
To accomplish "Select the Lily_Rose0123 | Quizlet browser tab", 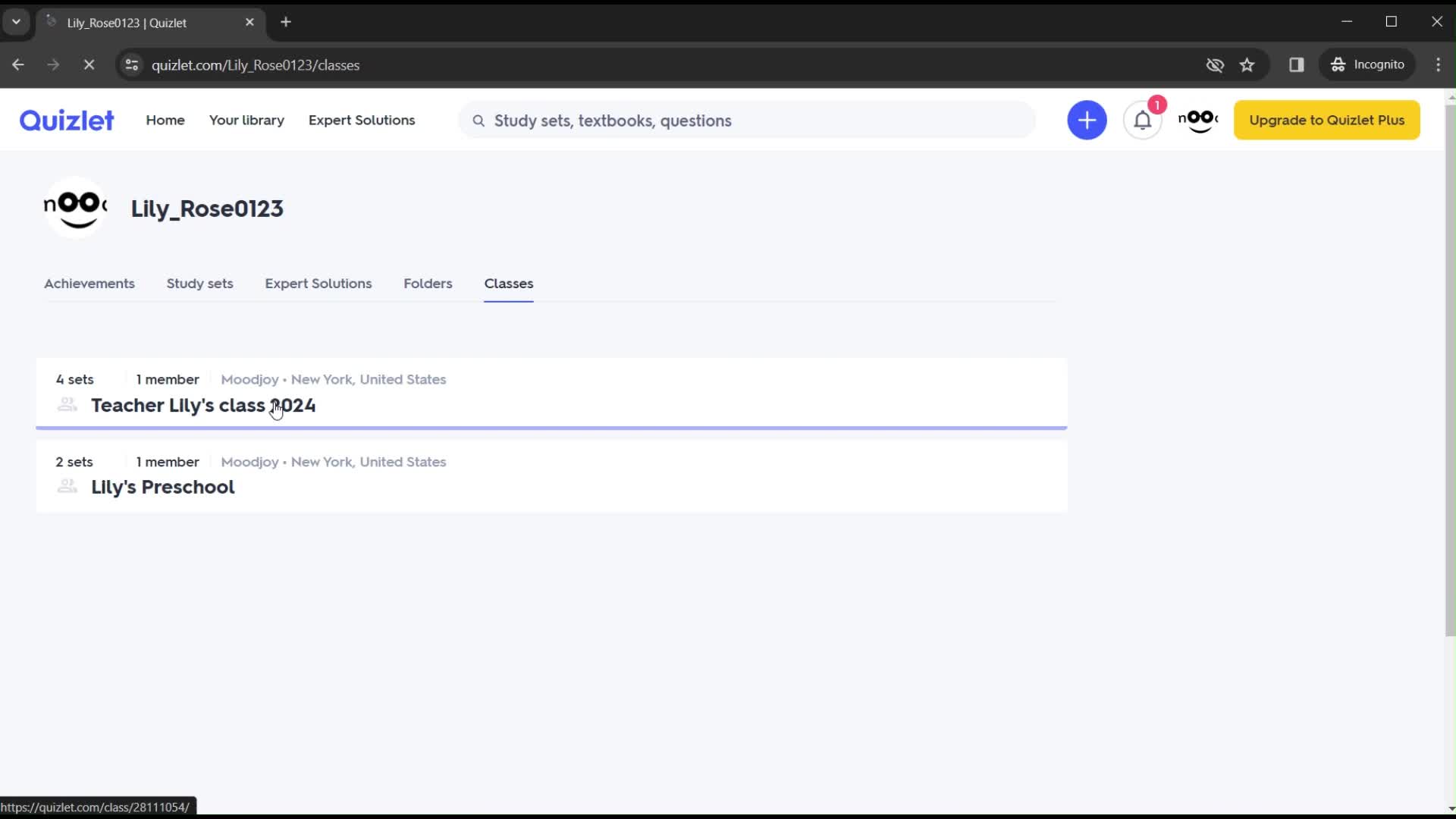I will pos(150,23).
